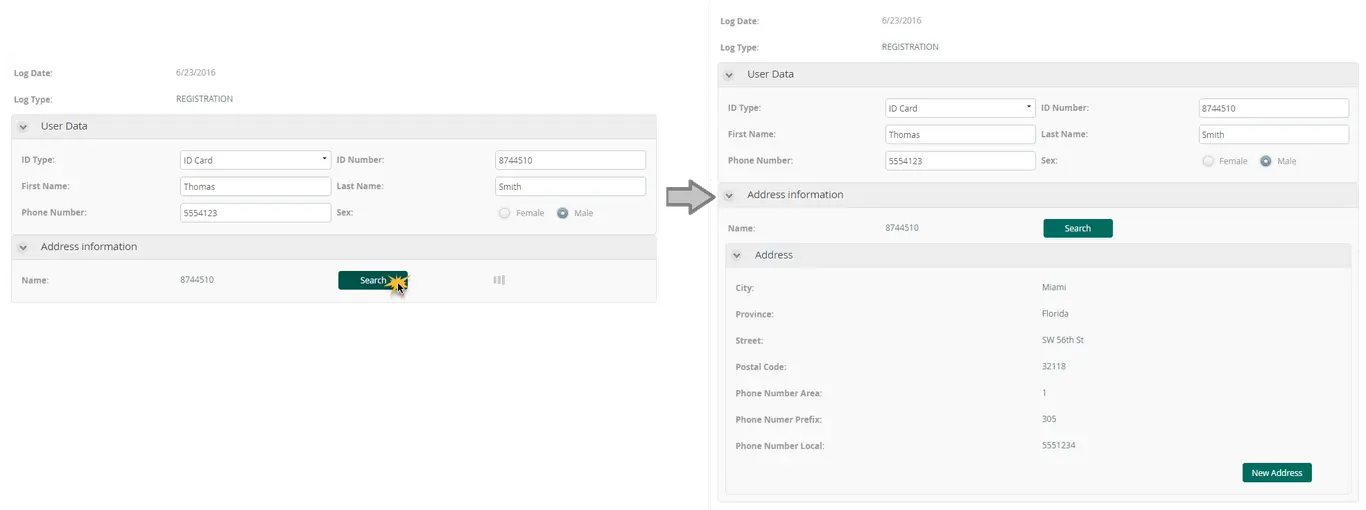Click the '32118' postal code value
This screenshot has height=510, width=1366.
(x=1054, y=366)
